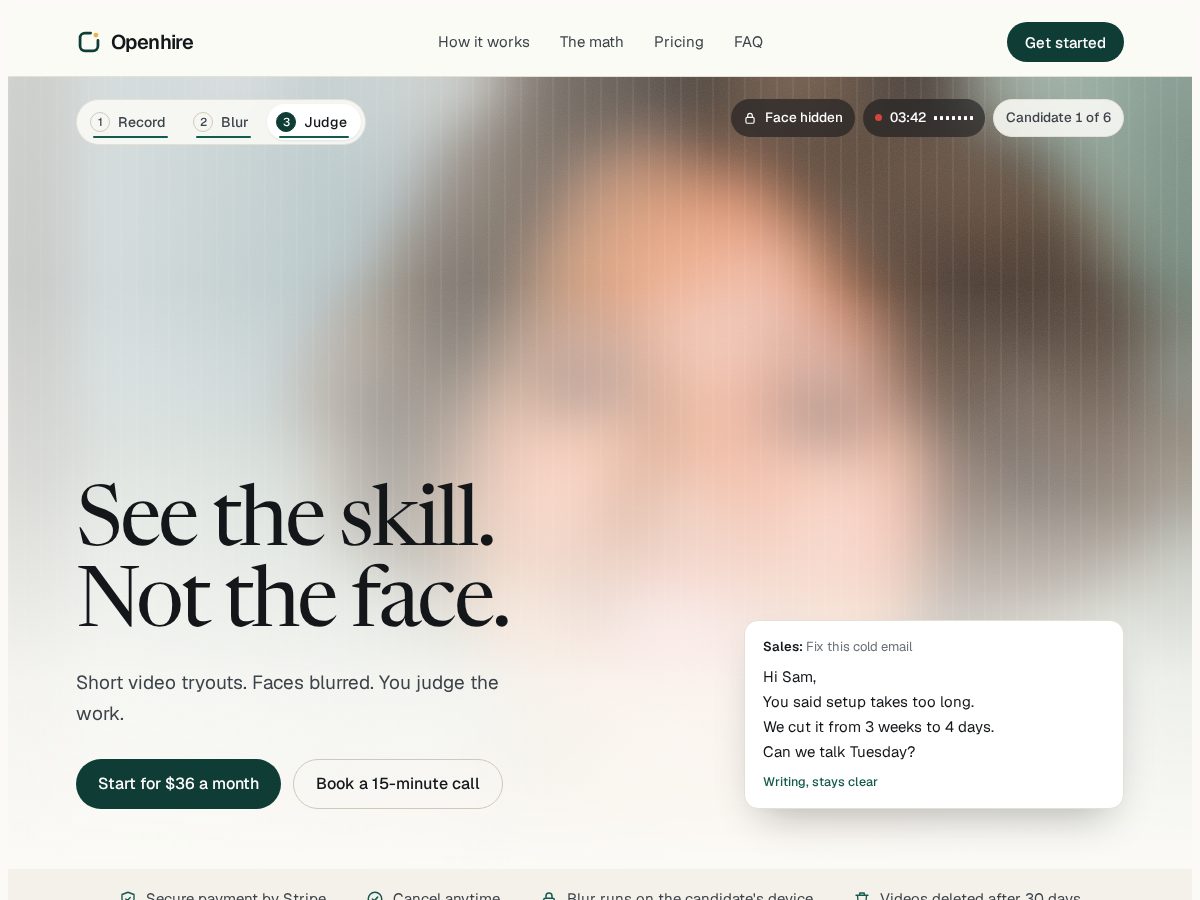Click the 'Not the face.' headline line
The height and width of the screenshot is (900, 1200).
(x=293, y=597)
